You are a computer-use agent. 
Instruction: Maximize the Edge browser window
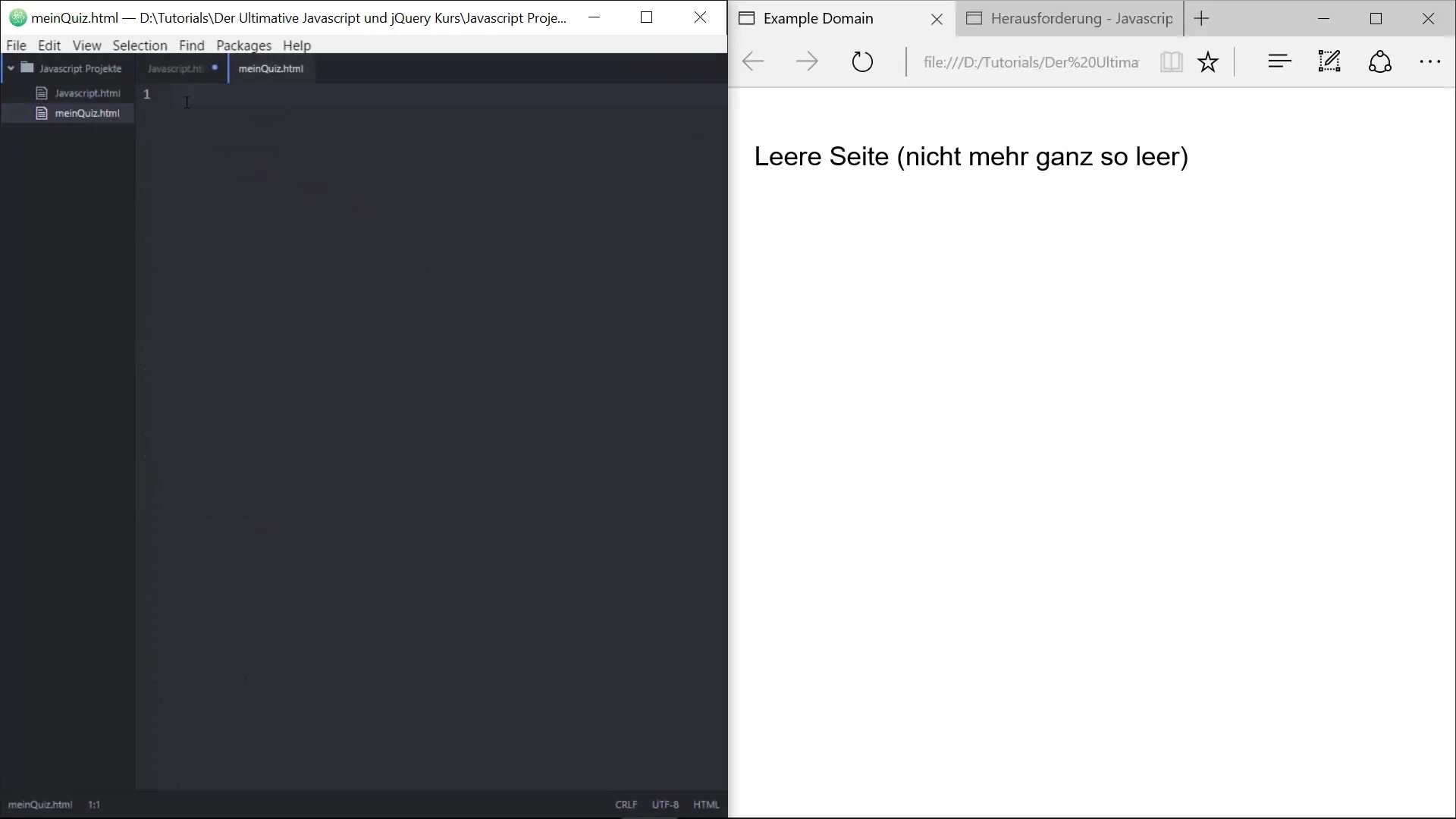point(1376,19)
